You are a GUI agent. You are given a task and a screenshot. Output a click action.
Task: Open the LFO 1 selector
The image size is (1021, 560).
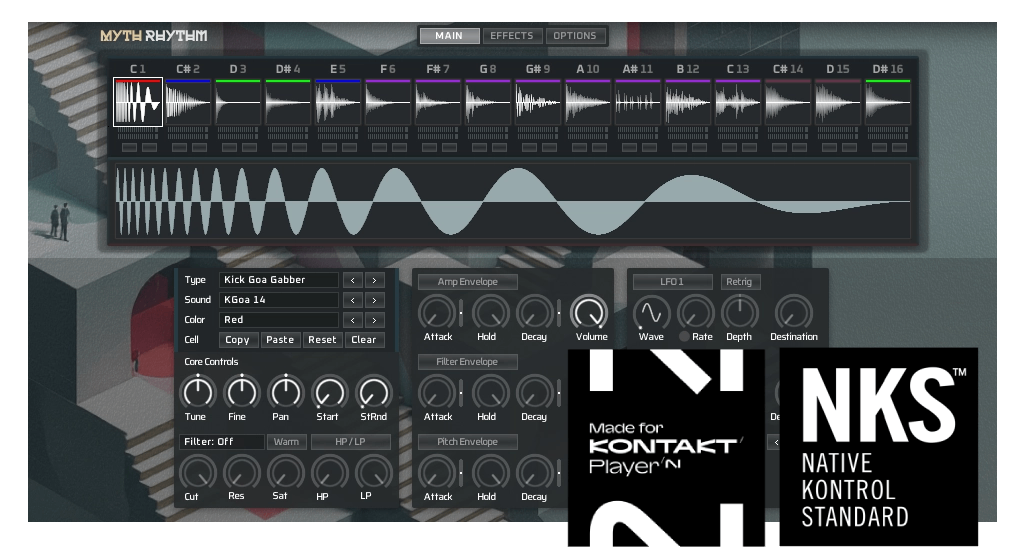(x=673, y=282)
